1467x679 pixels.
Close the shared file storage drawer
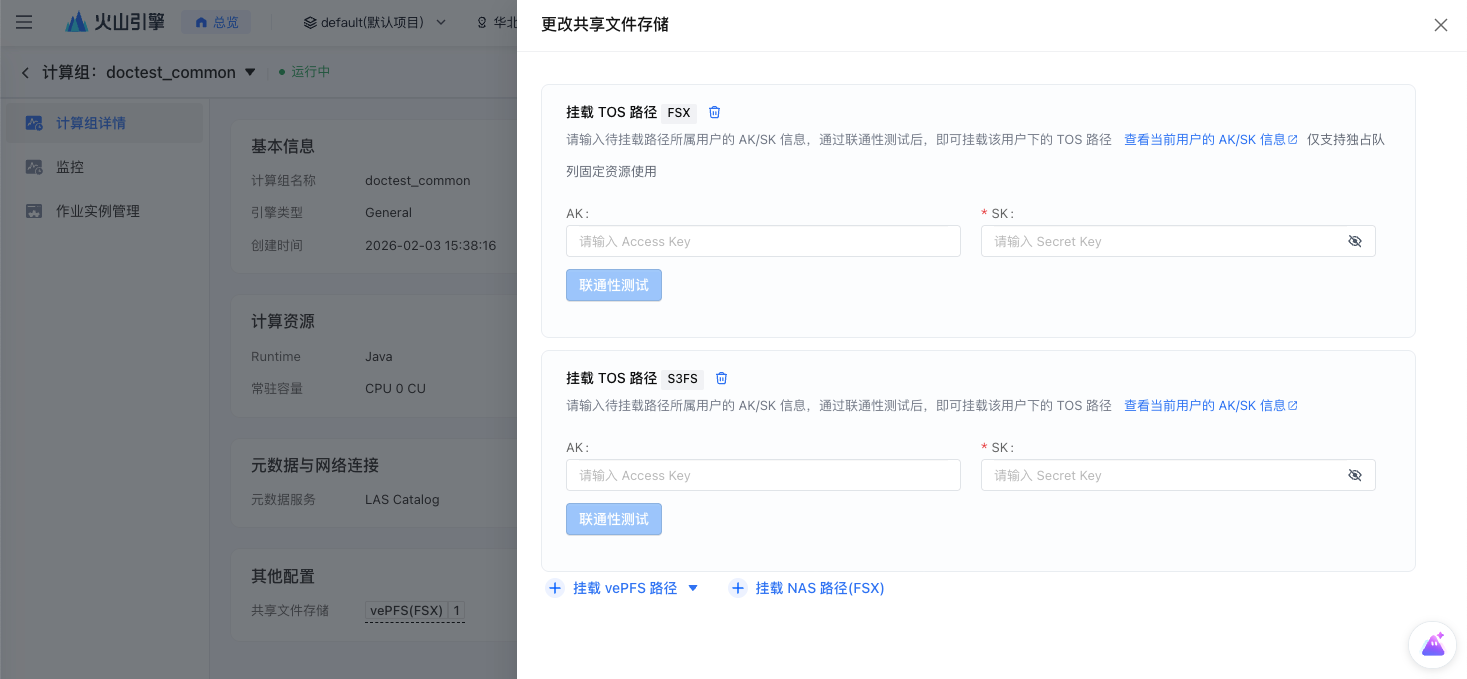coord(1440,25)
